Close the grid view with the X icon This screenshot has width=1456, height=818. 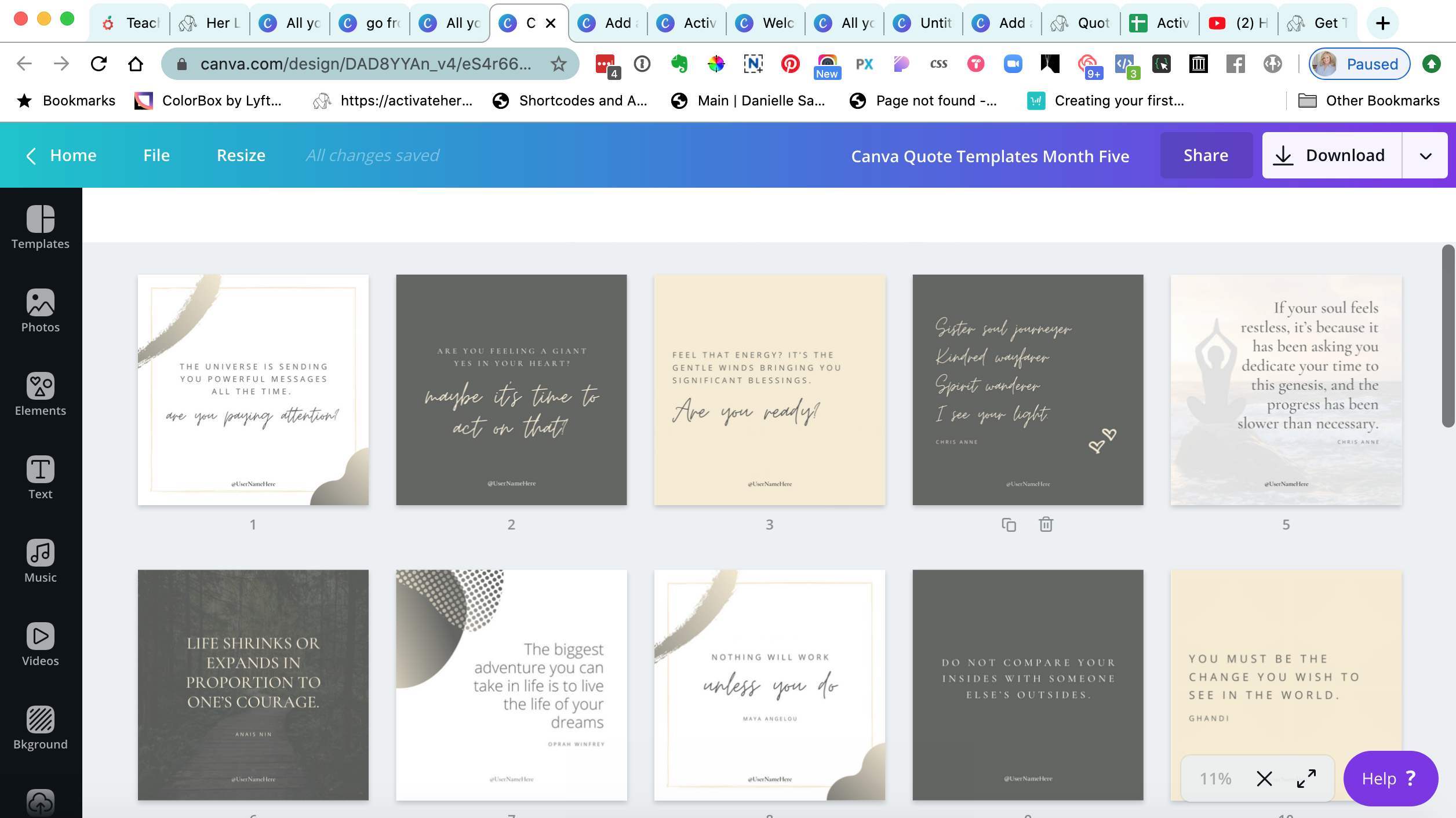coord(1265,779)
